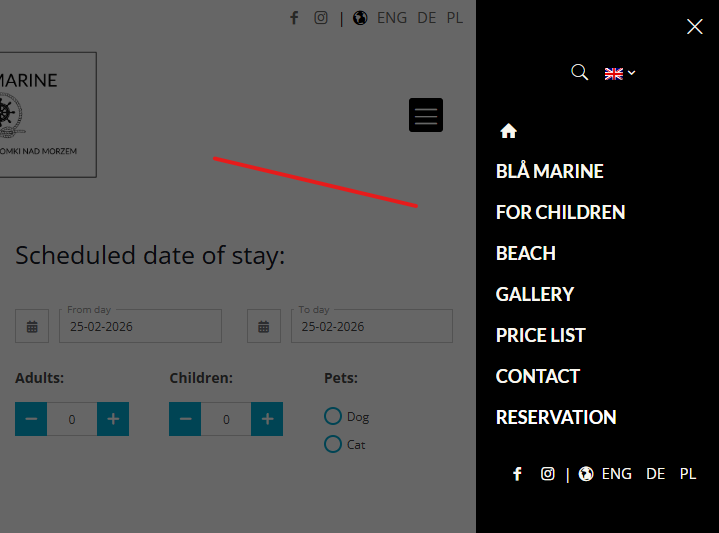The height and width of the screenshot is (533, 719).
Task: Switch language to DE in side menu
Action: [x=656, y=474]
